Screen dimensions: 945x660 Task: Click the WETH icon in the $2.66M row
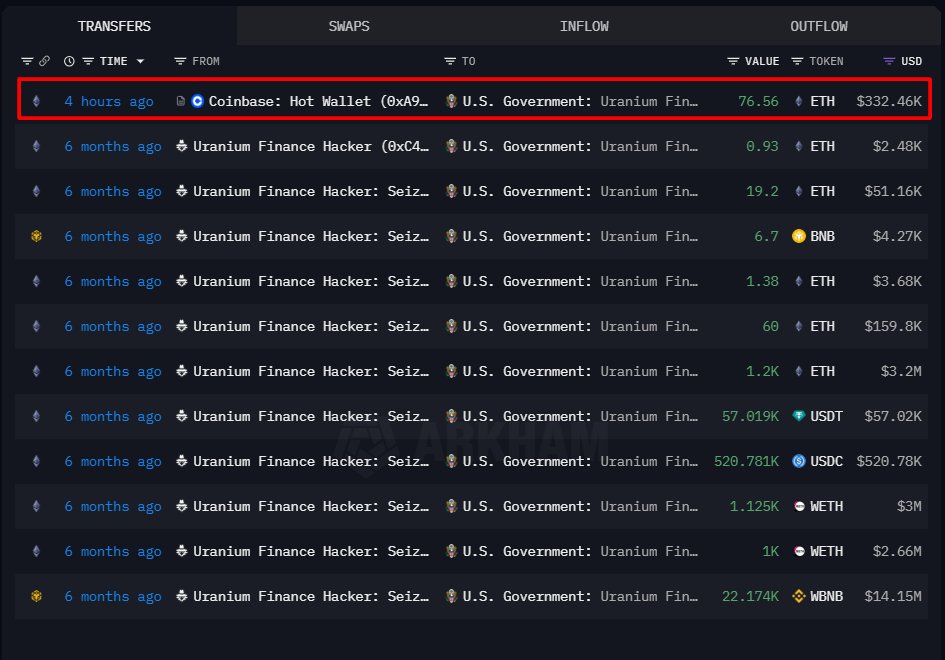(799, 552)
